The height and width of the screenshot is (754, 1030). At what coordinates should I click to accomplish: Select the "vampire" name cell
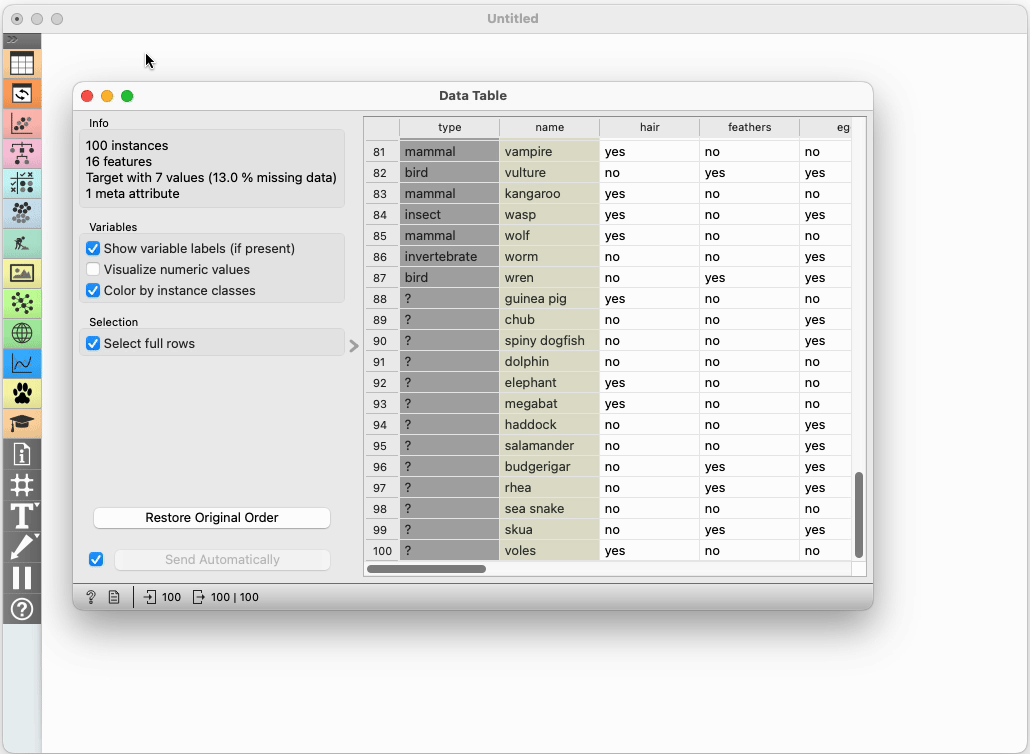549,152
